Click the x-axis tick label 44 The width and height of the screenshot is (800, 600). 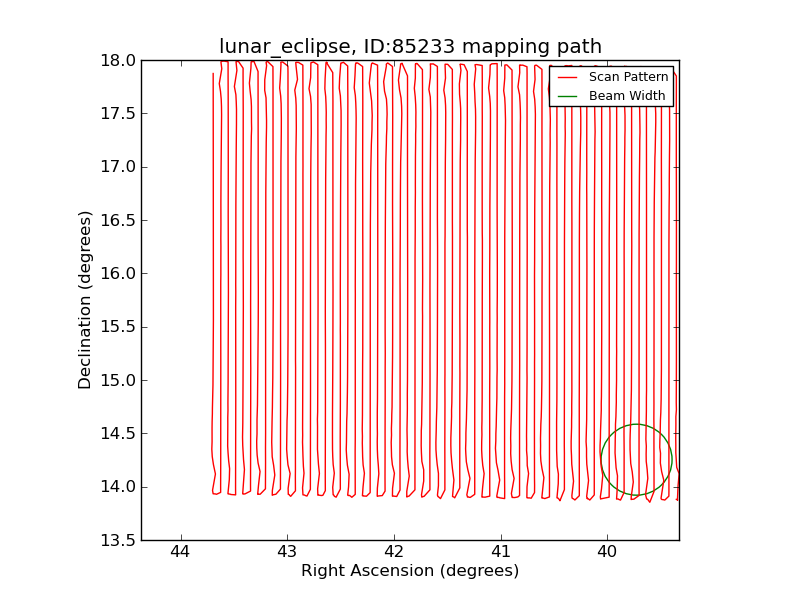(181, 552)
